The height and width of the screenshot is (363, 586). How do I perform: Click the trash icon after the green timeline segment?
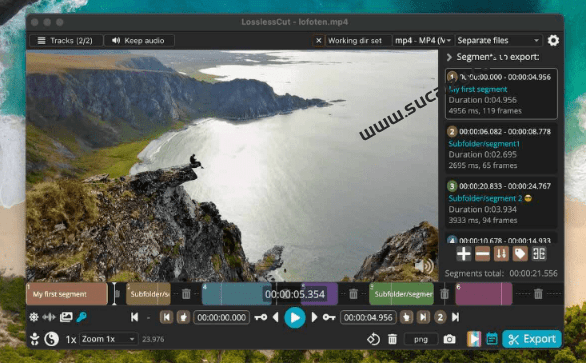(444, 294)
